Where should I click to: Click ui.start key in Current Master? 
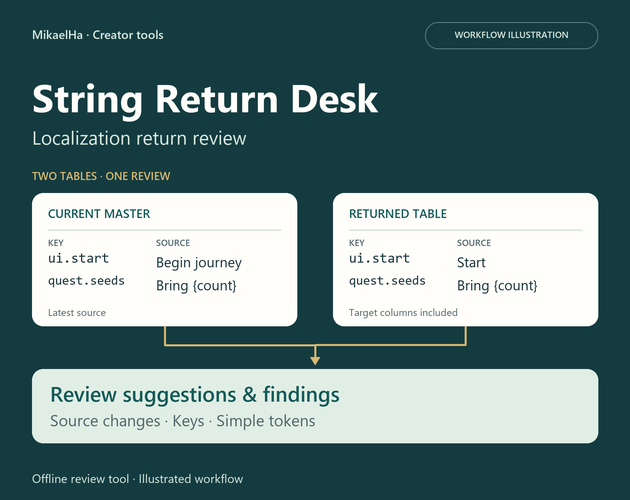coord(78,258)
